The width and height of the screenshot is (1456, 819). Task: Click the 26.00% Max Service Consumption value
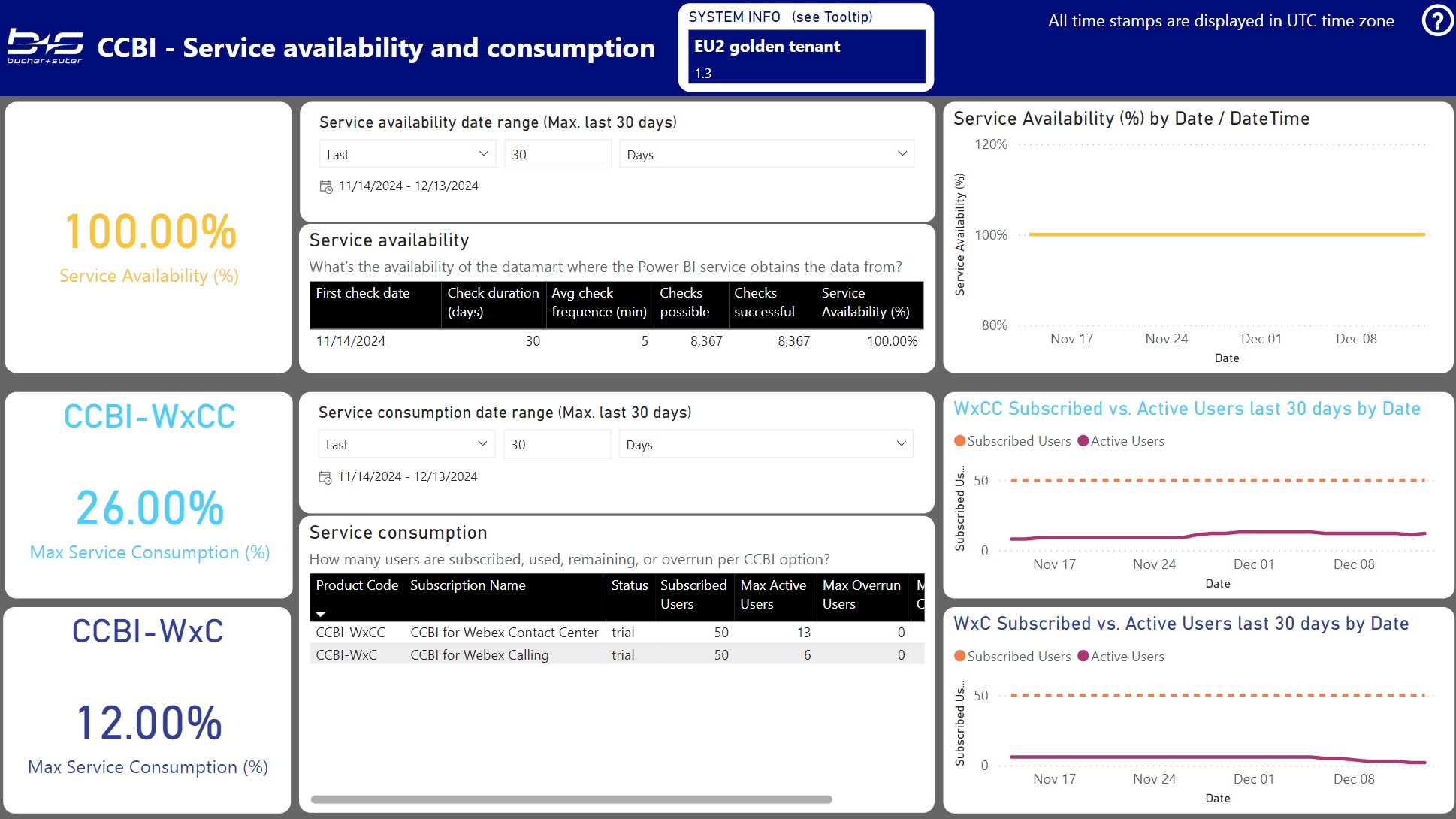pos(150,509)
